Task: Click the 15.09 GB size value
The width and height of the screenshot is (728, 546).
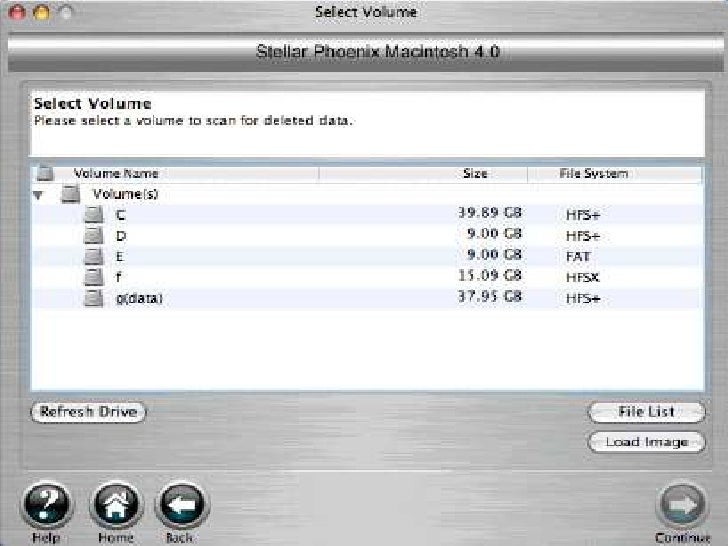Action: 490,276
